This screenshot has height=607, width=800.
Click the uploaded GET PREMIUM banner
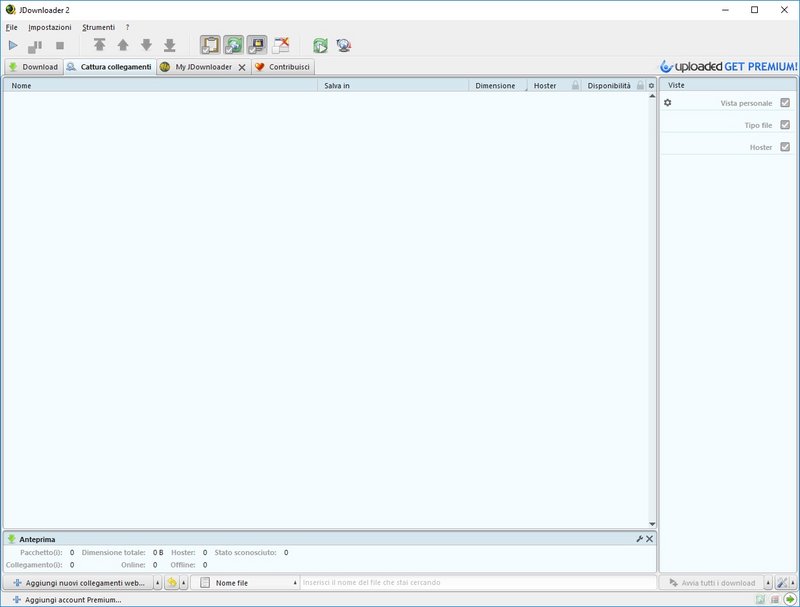pos(728,66)
